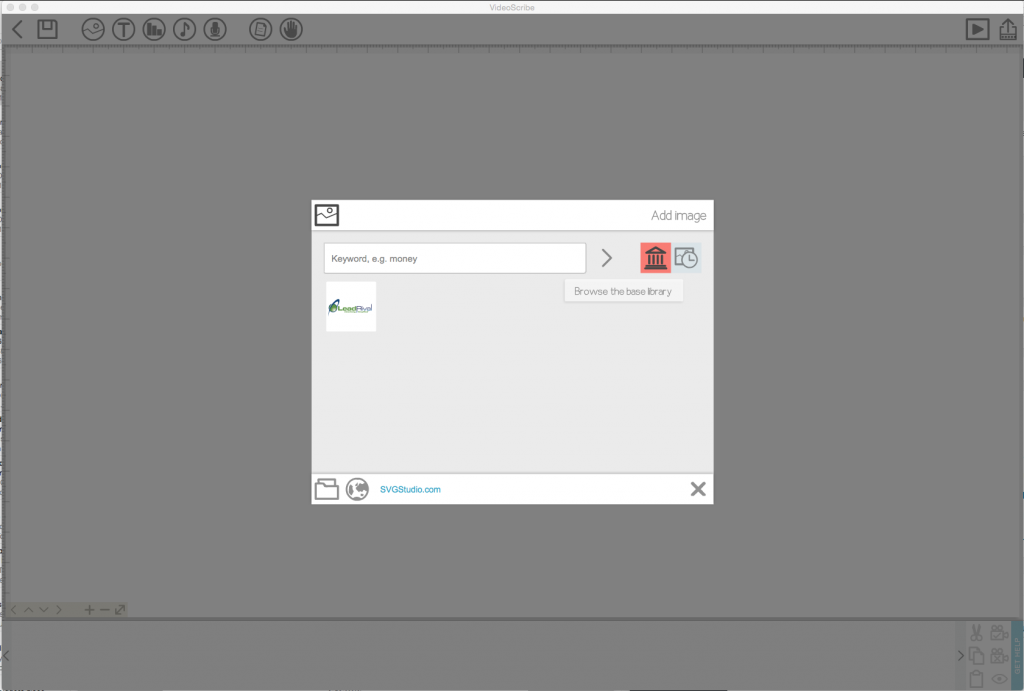The width and height of the screenshot is (1024, 691).
Task: Select the hand canvas tool
Action: click(x=290, y=29)
